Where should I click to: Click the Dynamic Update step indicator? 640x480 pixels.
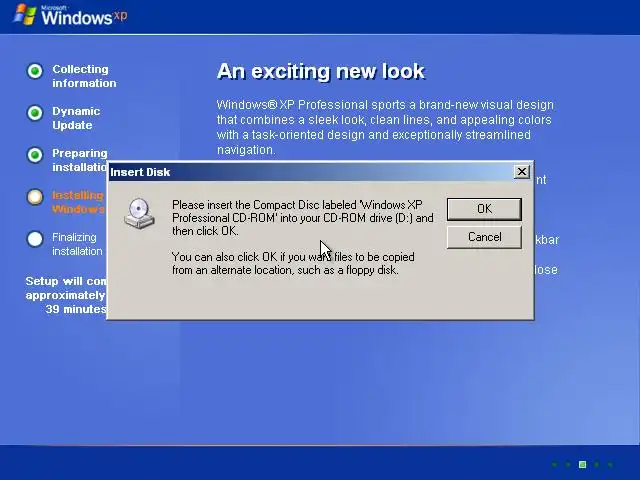tap(35, 113)
